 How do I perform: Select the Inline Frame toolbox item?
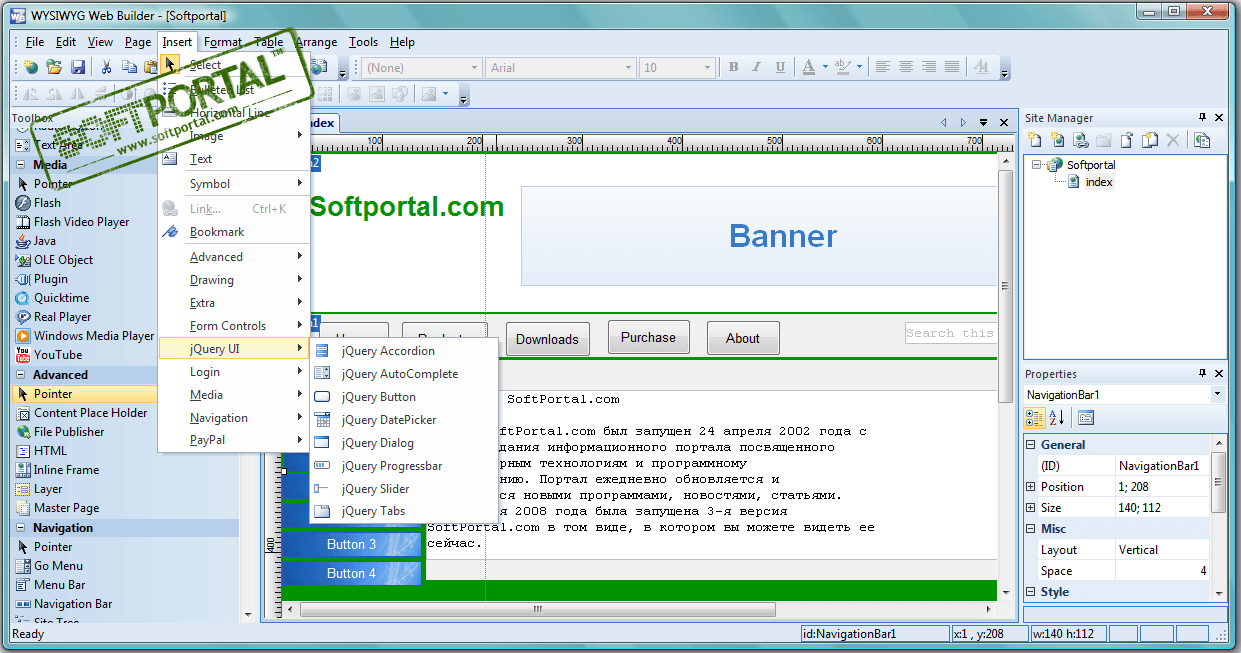point(66,470)
